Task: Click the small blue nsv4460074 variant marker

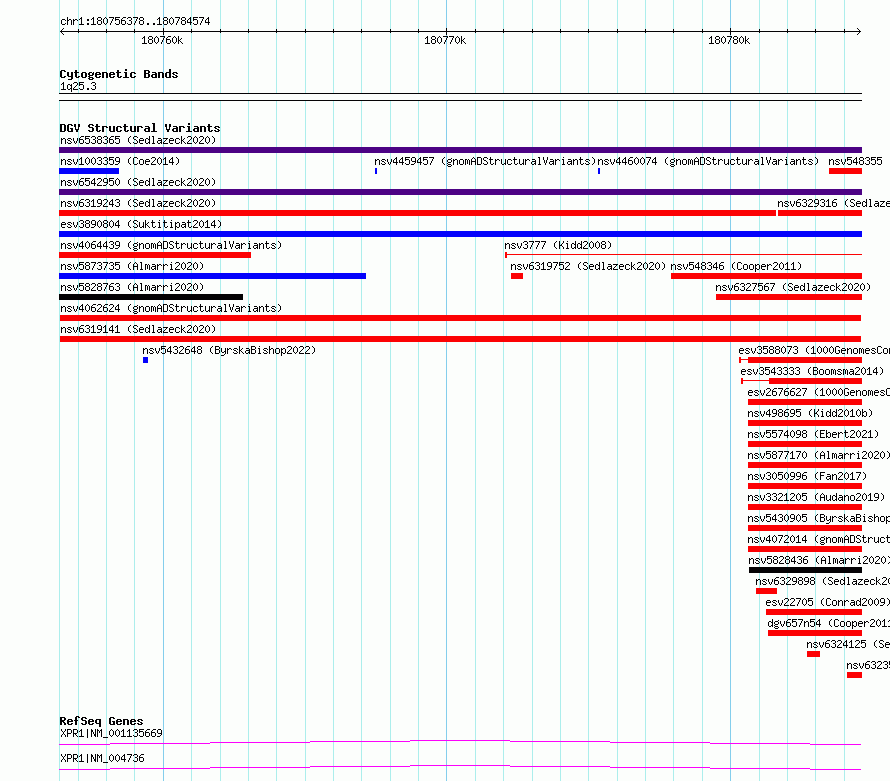Action: click(599, 171)
